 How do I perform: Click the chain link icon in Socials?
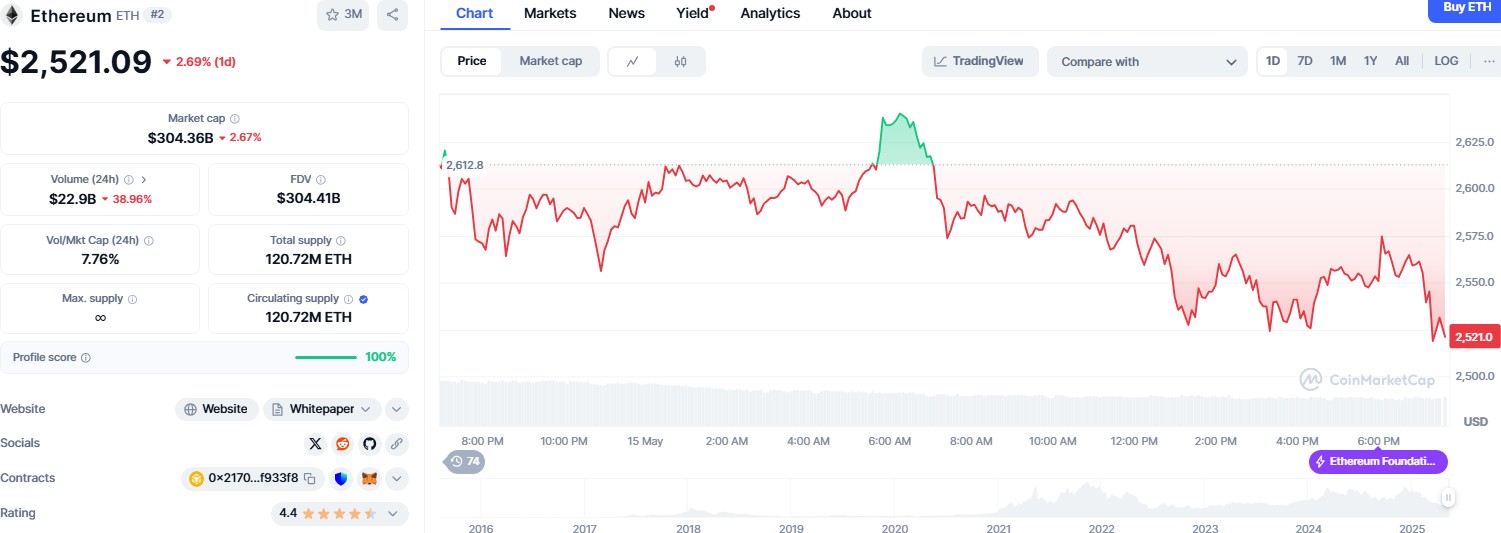point(396,443)
